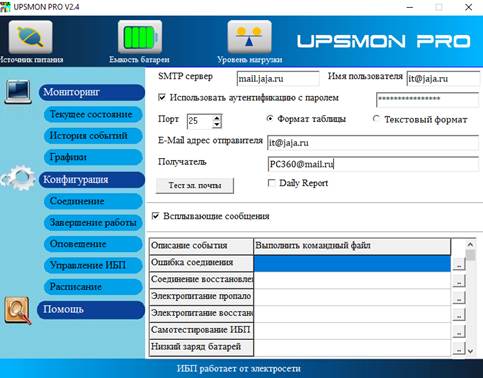Click the gear icon beside Конфигурация
483x378 pixels.
pyautogui.click(x=18, y=178)
